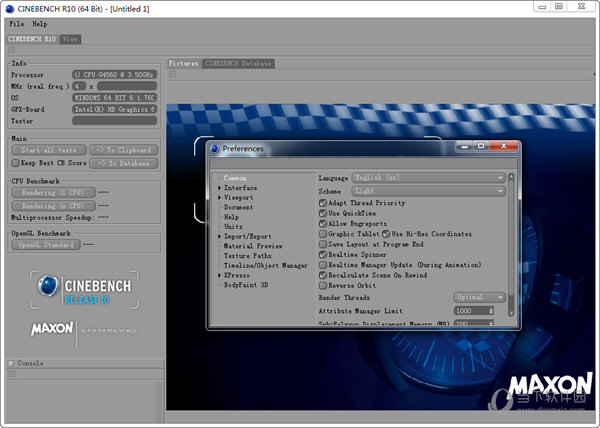Open the Scheme dropdown
600x428 pixels.
(428, 191)
